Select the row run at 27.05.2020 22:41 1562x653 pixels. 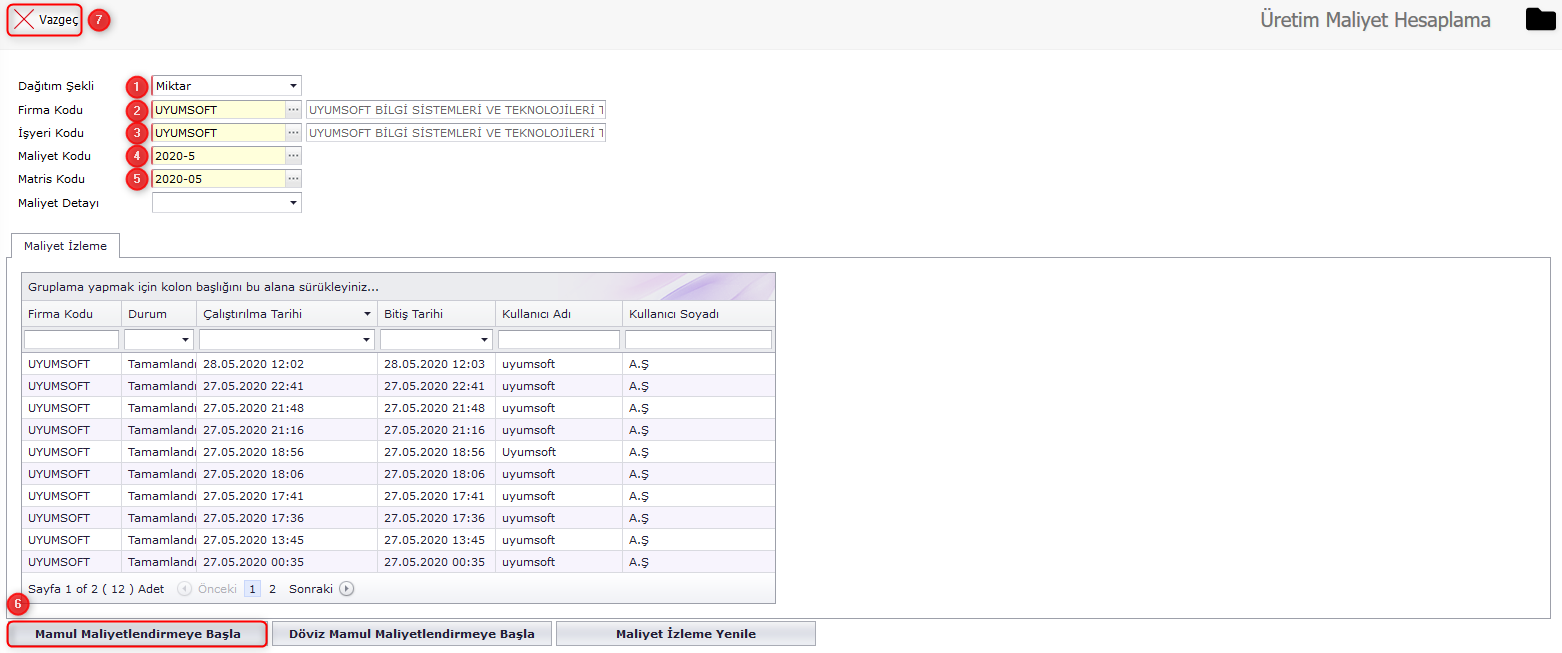(x=398, y=386)
